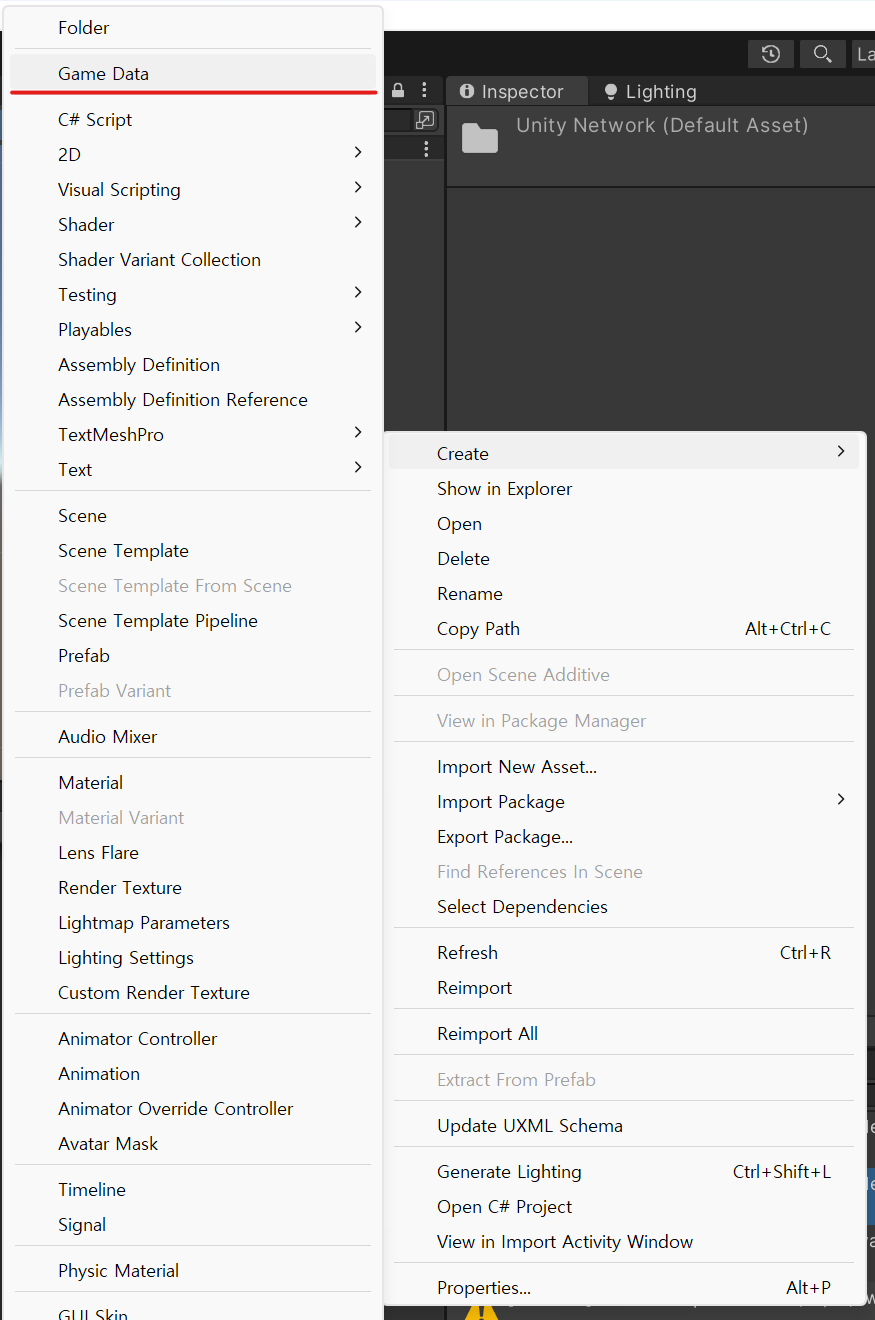Click Reimport (not Reimport All)
The image size is (875, 1320).
[623, 988]
